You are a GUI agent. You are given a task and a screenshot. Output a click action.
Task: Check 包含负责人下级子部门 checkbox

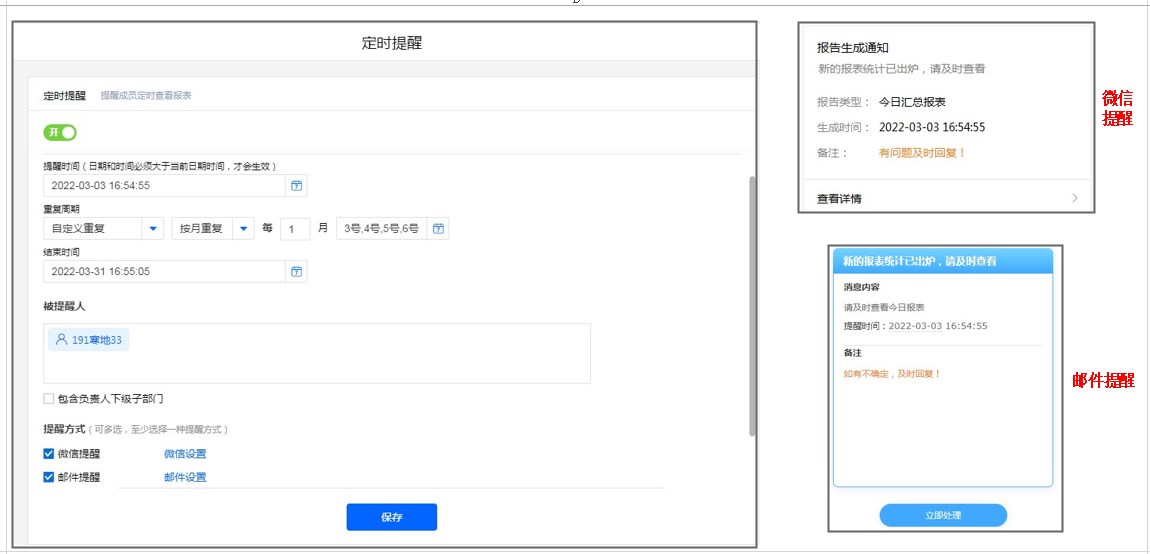[x=49, y=399]
